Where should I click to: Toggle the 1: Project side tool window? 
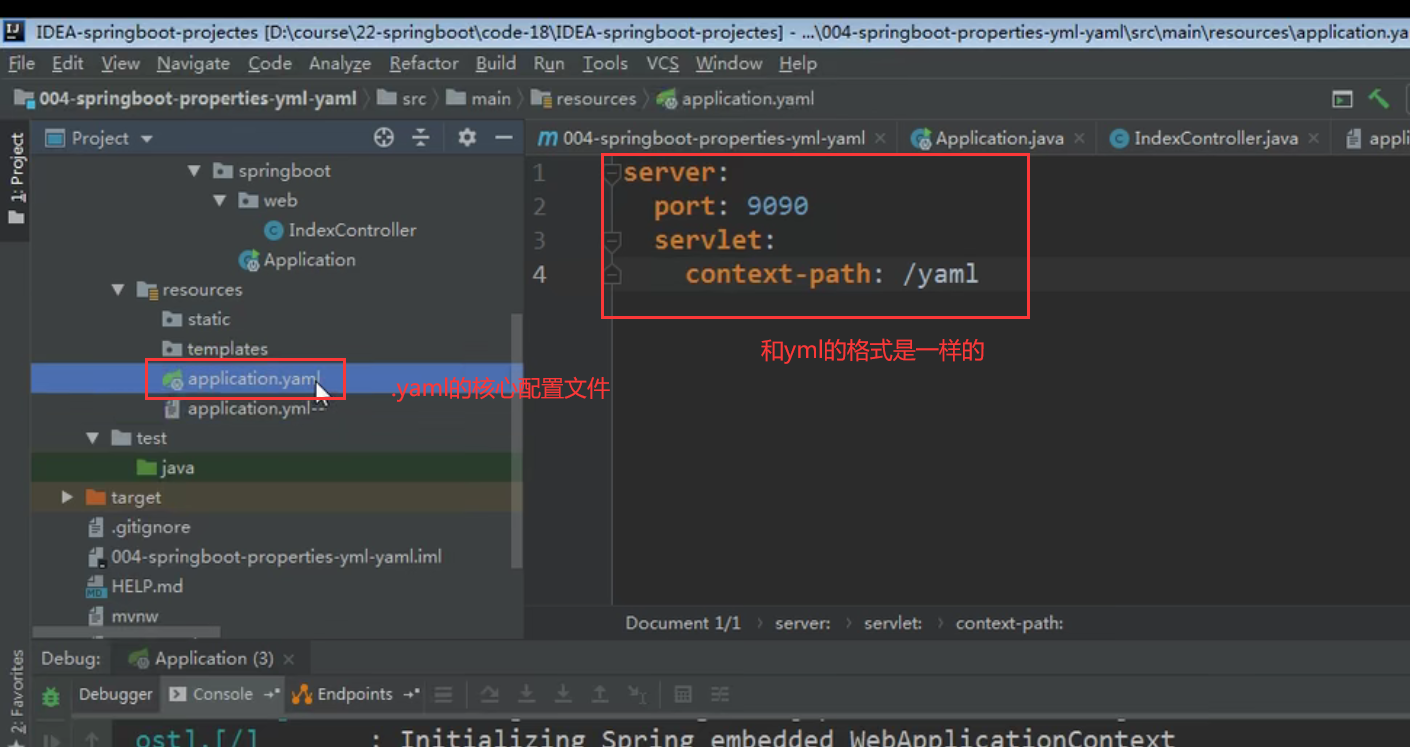16,180
